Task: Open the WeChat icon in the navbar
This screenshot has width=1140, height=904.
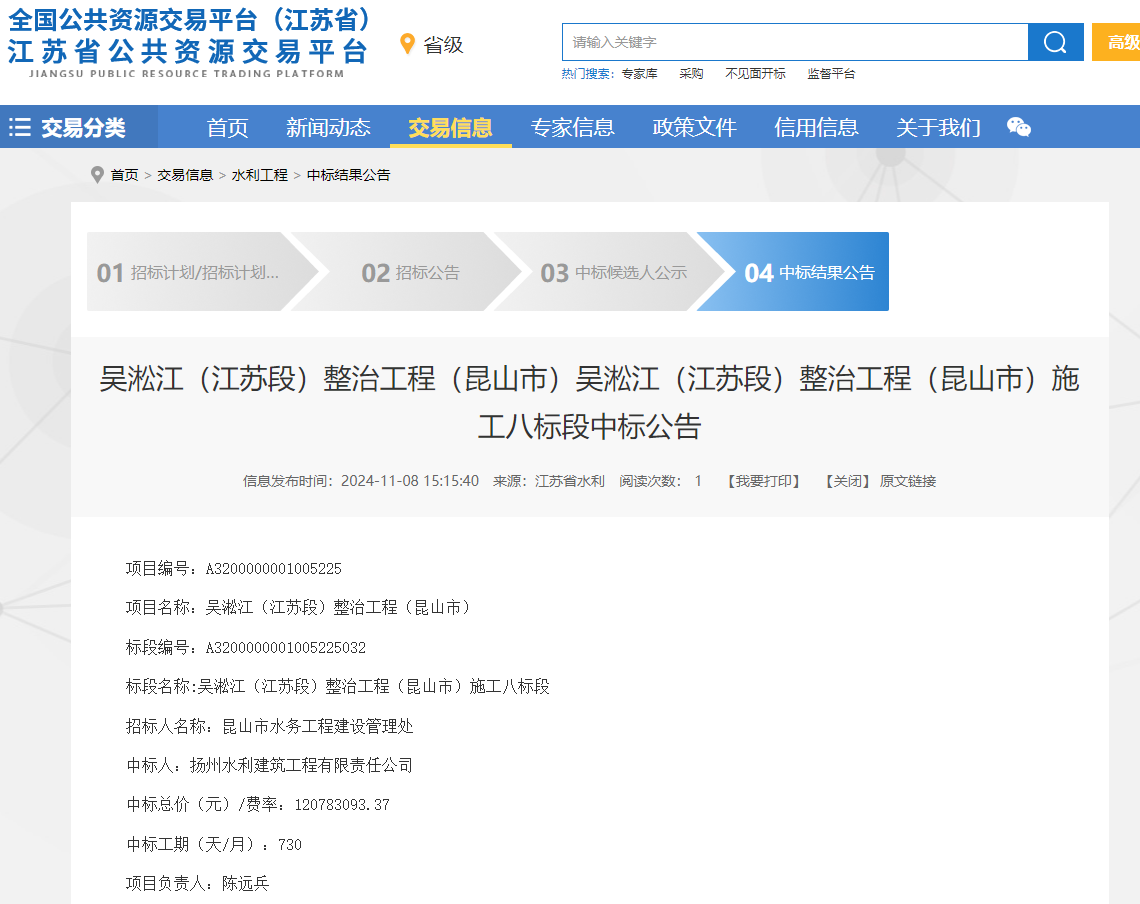Action: (1019, 127)
